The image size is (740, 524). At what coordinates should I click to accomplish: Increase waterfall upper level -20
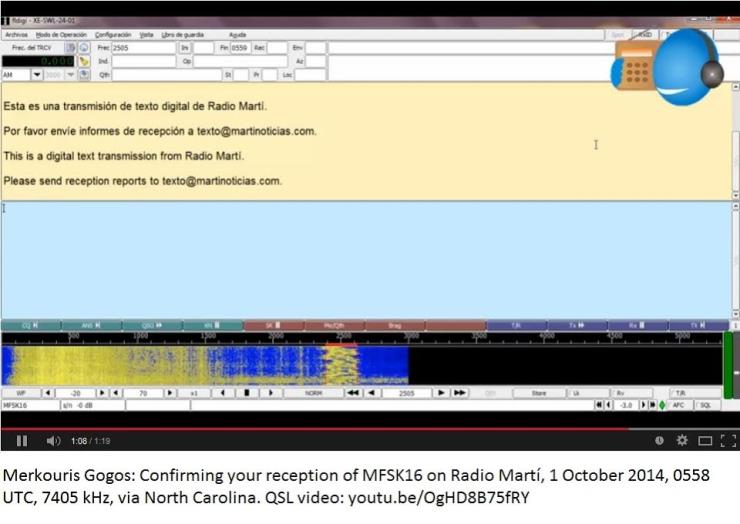102,393
